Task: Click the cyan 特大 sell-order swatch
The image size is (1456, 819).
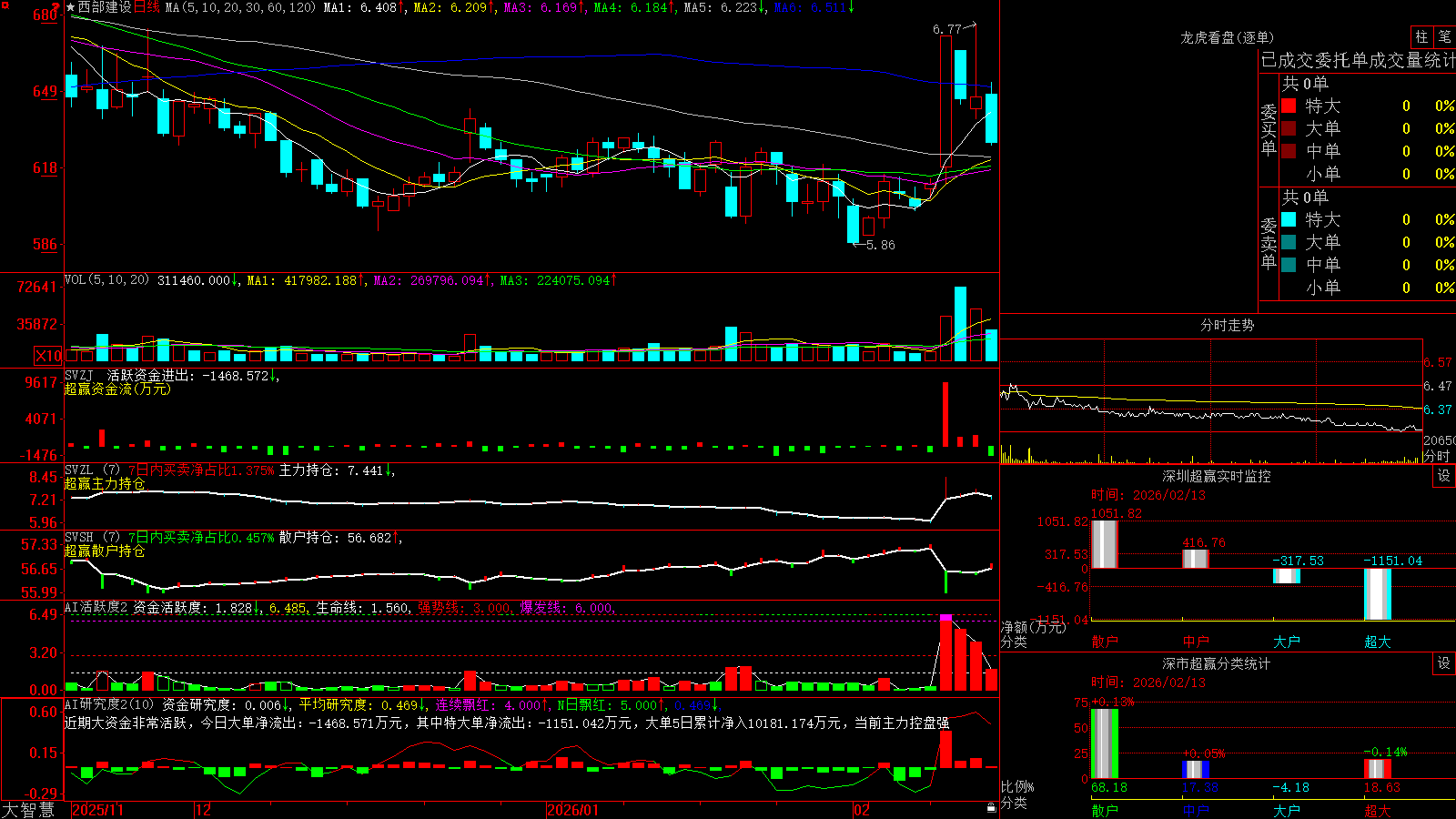Action: pos(1289,219)
